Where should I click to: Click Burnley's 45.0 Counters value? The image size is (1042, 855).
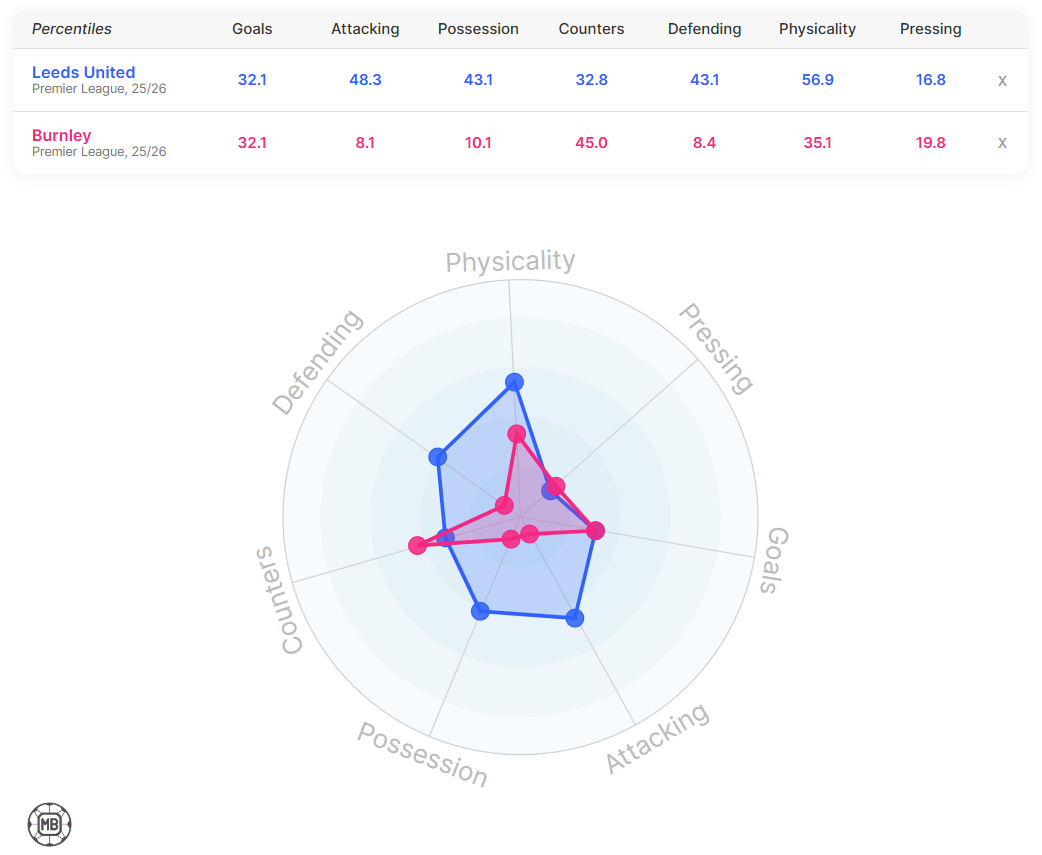[x=591, y=142]
